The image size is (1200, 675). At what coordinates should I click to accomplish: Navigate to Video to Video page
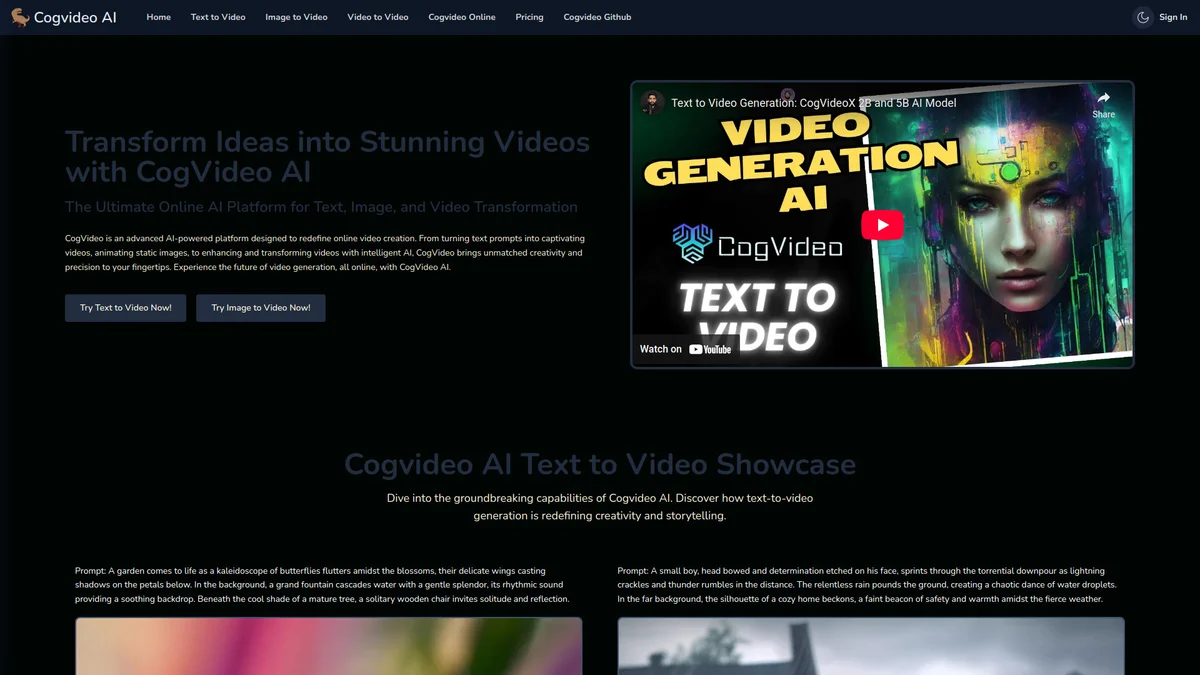(378, 17)
